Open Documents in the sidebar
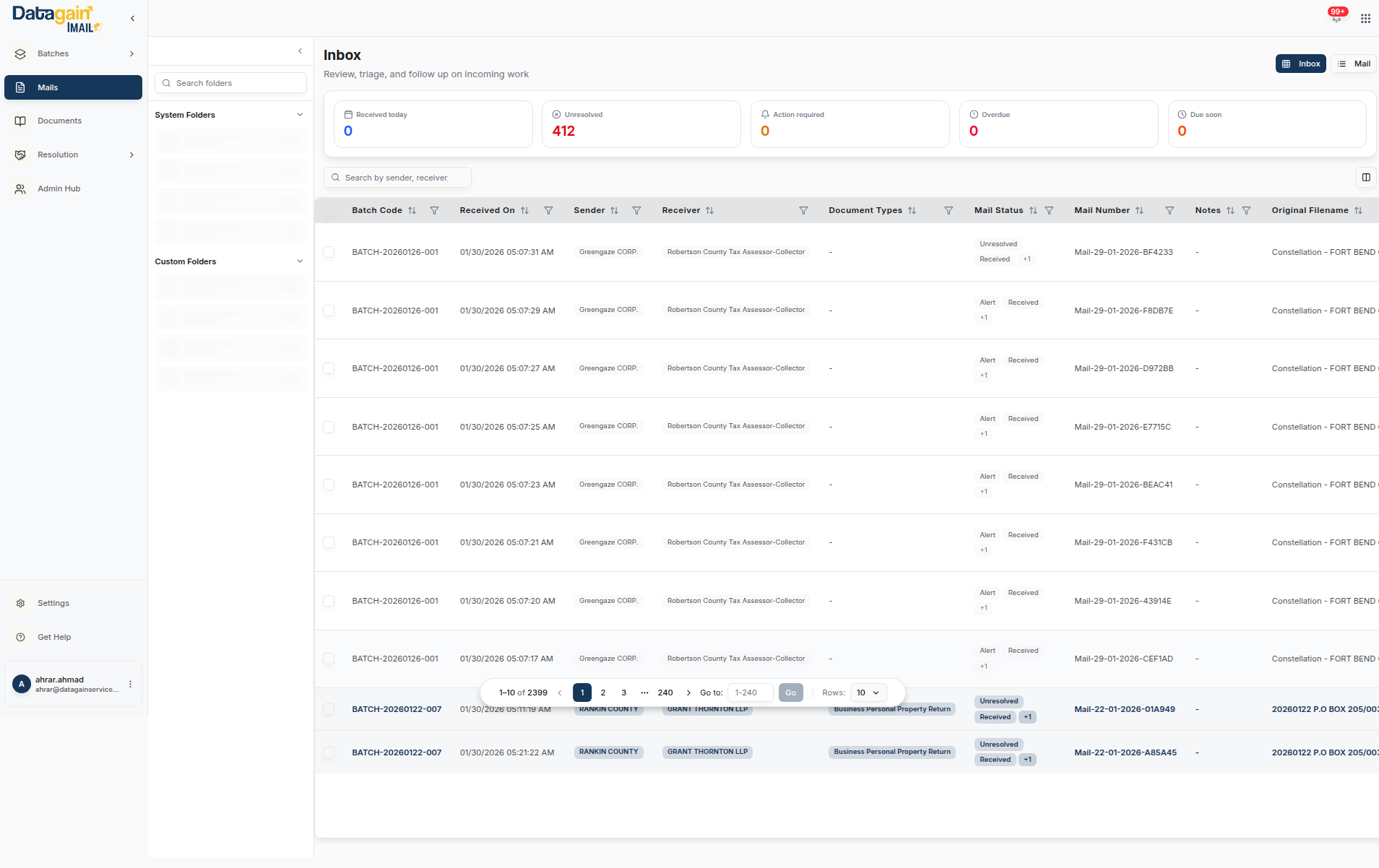This screenshot has width=1379, height=868. click(59, 121)
